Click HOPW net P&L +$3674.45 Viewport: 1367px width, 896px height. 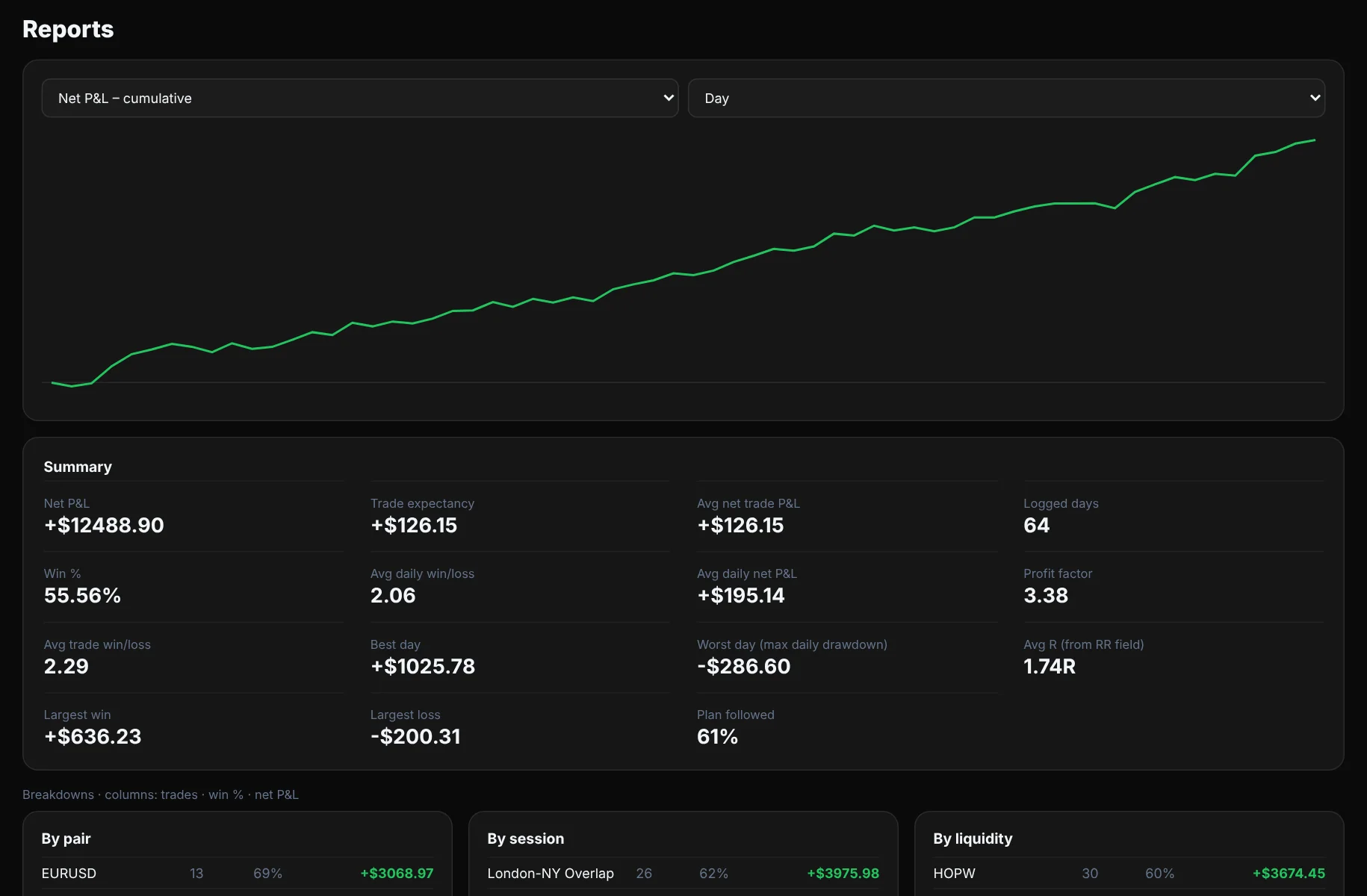1289,874
